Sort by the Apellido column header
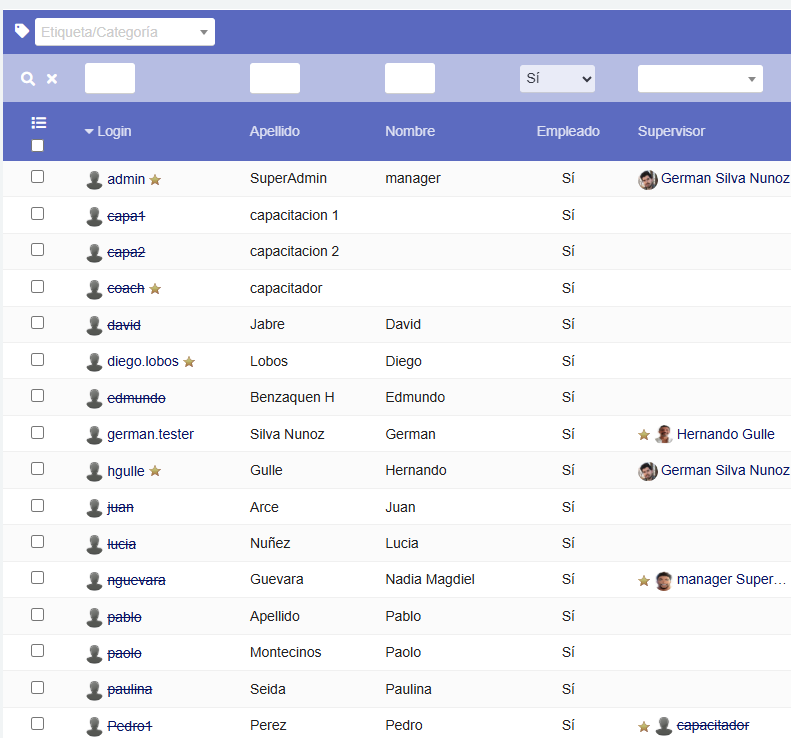This screenshot has width=791, height=738. tap(274, 131)
